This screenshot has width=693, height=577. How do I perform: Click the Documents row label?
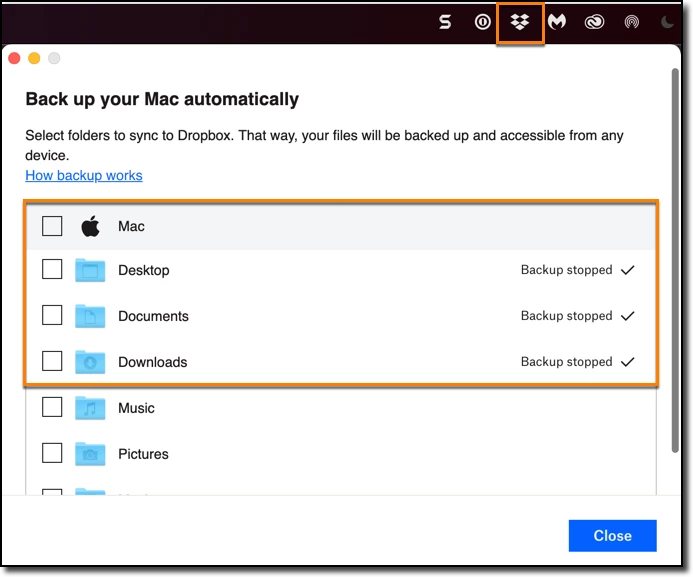(153, 316)
